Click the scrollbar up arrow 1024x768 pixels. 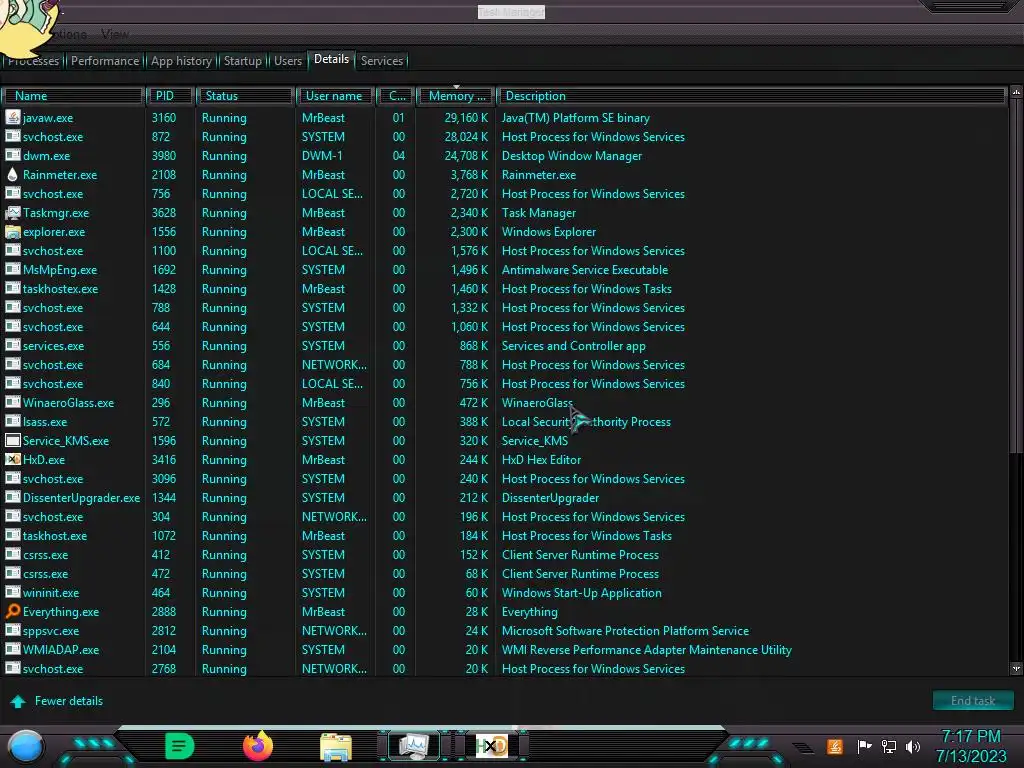click(1016, 93)
